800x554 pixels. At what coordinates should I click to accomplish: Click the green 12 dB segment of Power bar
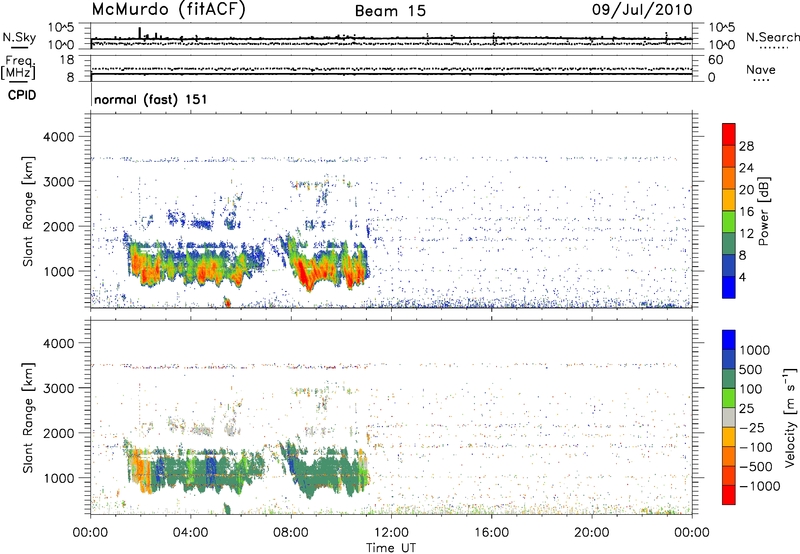pos(729,222)
